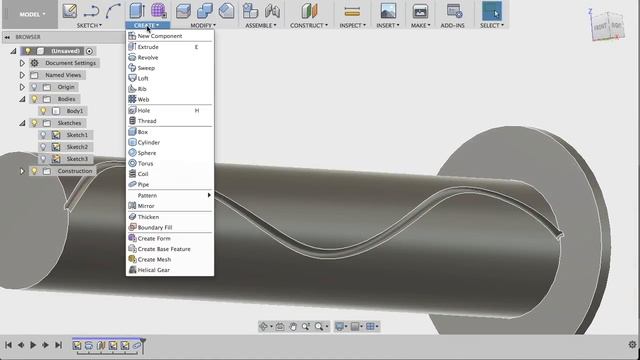
Task: Hide Body1 using its light bulb
Action: 43,111
